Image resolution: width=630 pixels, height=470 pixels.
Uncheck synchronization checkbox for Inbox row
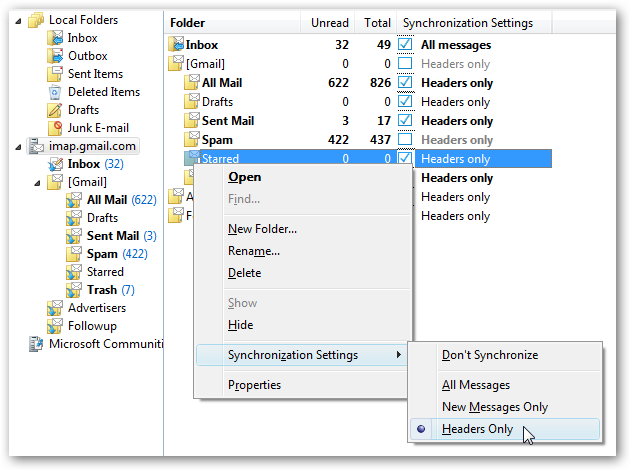pyautogui.click(x=405, y=44)
